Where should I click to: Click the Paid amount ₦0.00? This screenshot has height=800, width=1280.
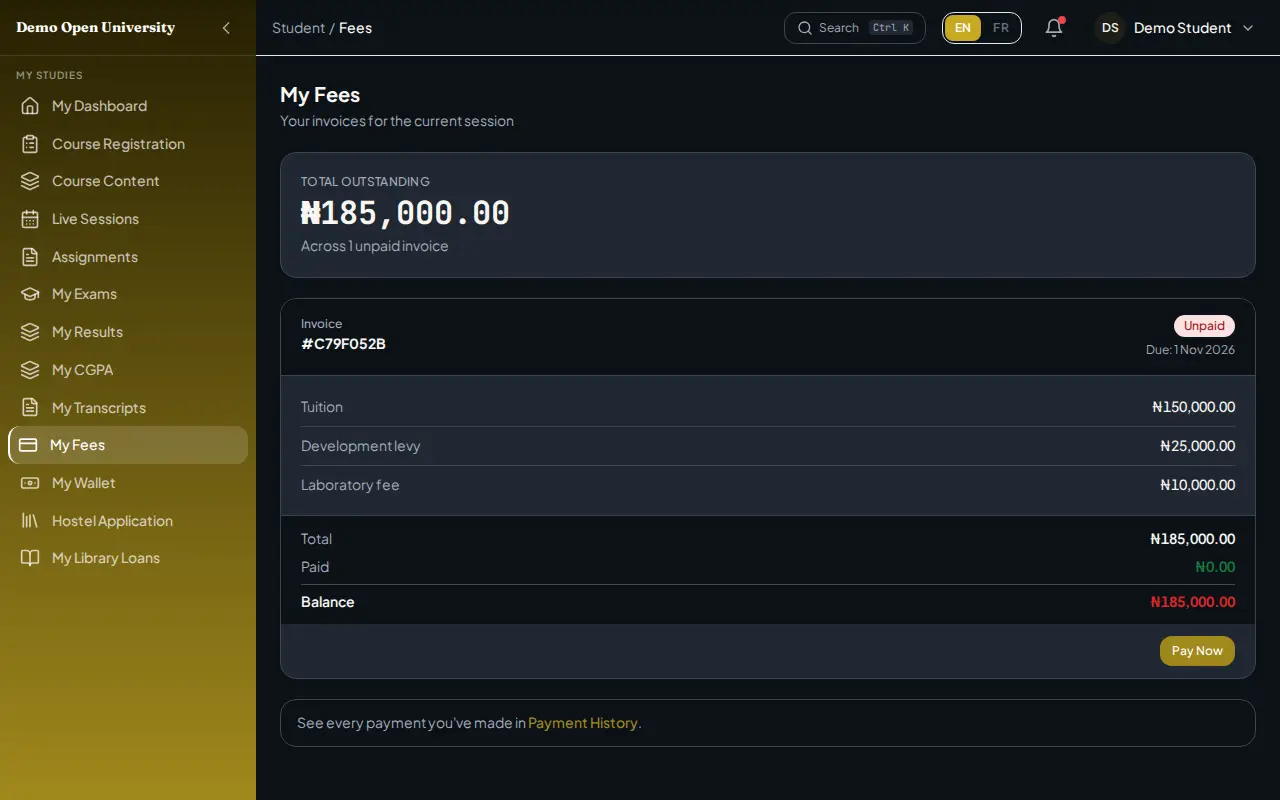(1215, 567)
